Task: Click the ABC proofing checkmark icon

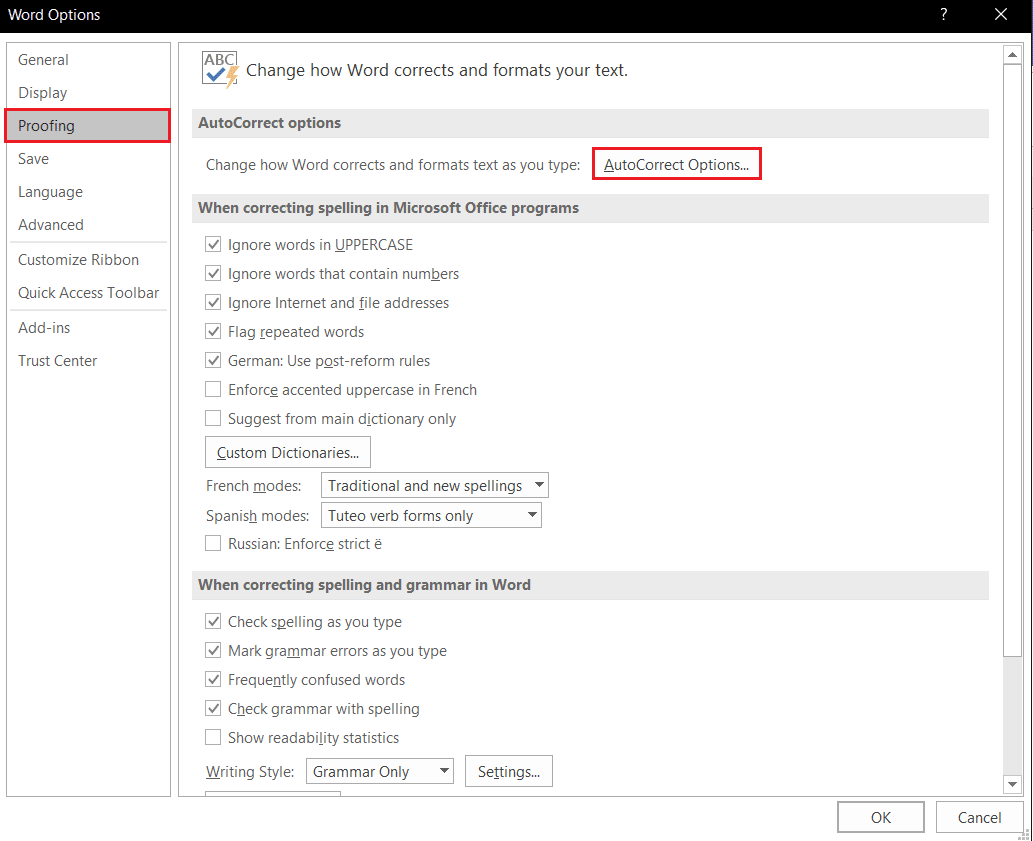Action: (x=220, y=70)
